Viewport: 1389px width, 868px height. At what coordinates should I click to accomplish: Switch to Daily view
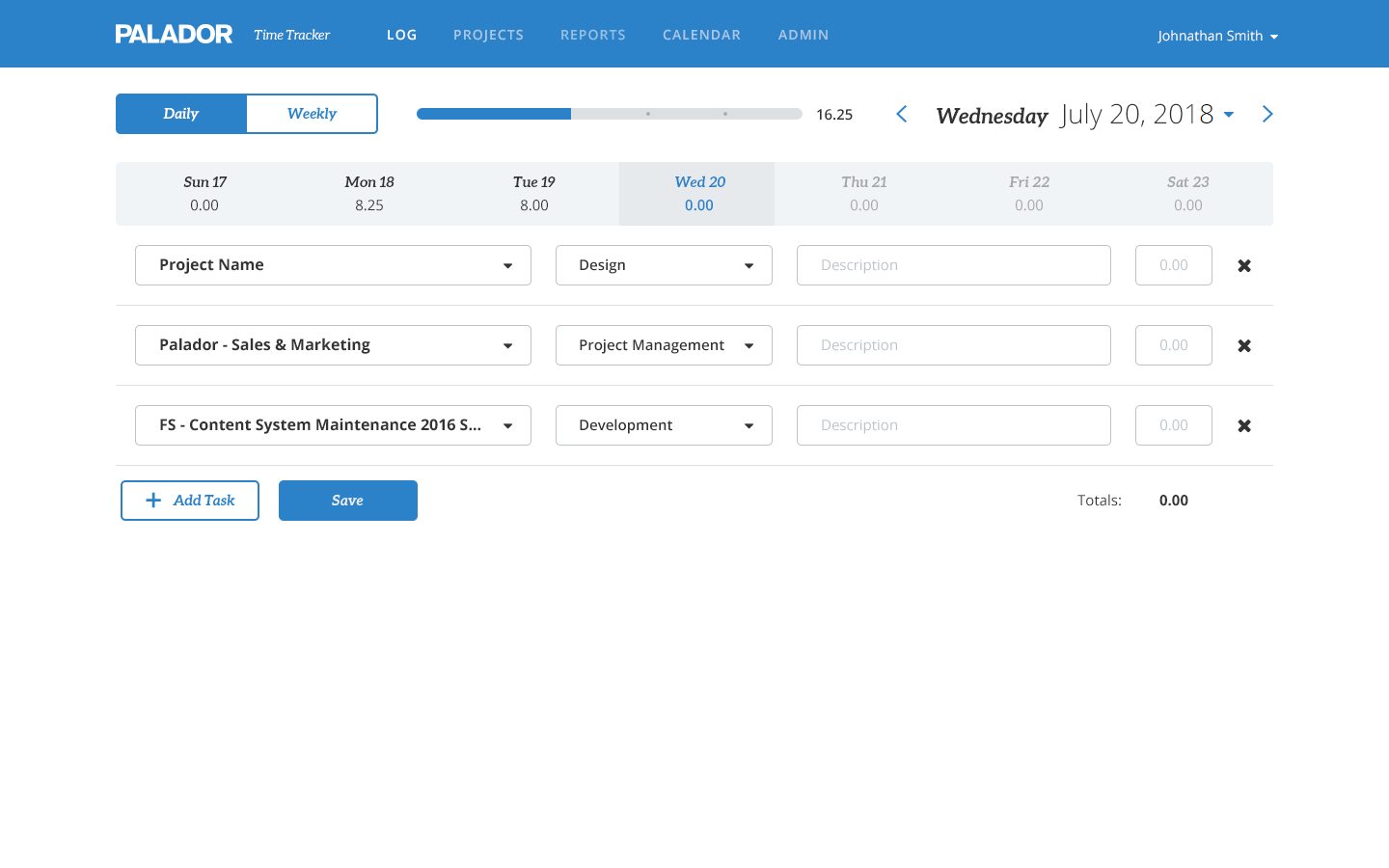point(181,114)
